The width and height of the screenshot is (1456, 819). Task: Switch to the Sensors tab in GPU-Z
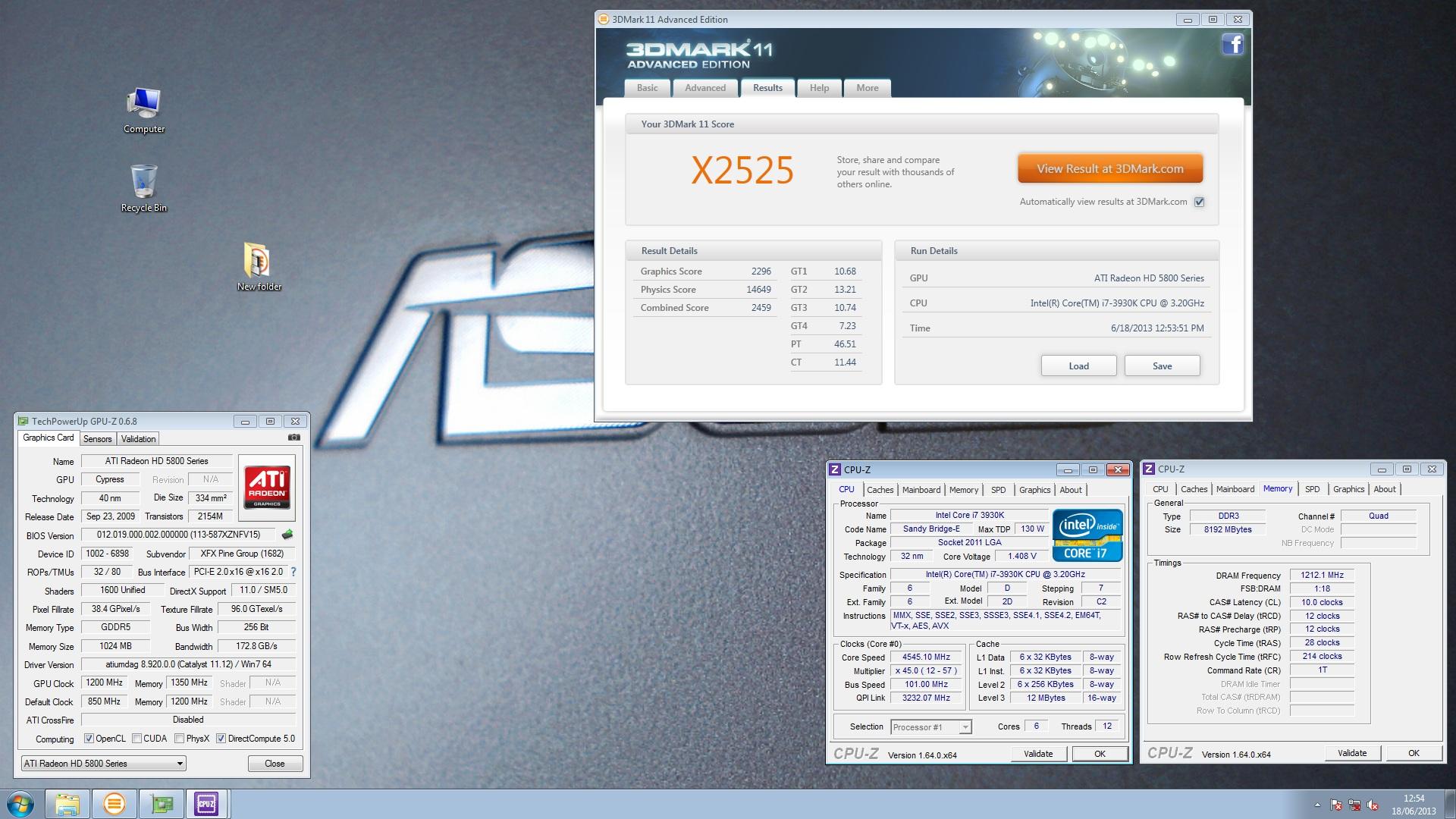[98, 439]
